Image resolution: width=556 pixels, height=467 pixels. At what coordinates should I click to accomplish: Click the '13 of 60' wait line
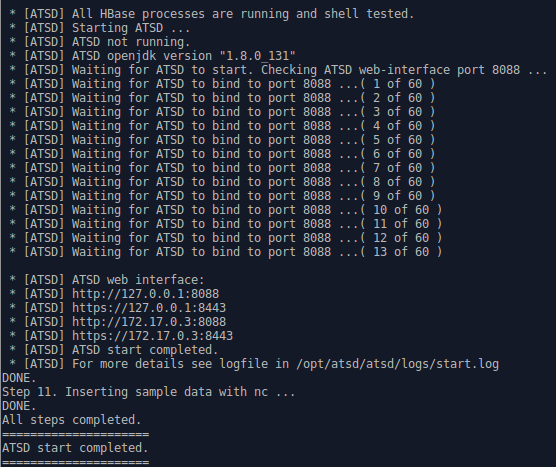226,252
